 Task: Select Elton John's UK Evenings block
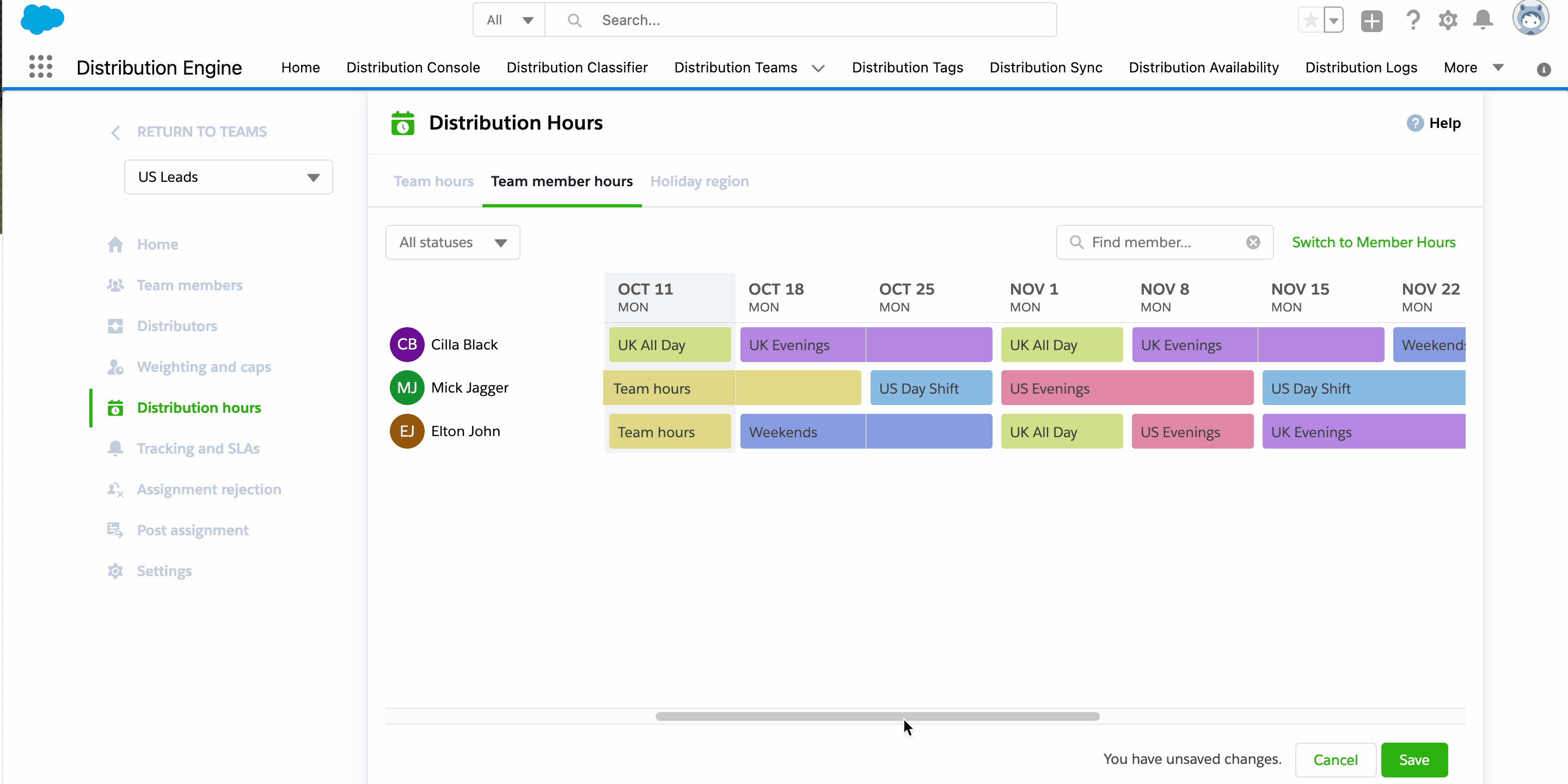click(1363, 431)
